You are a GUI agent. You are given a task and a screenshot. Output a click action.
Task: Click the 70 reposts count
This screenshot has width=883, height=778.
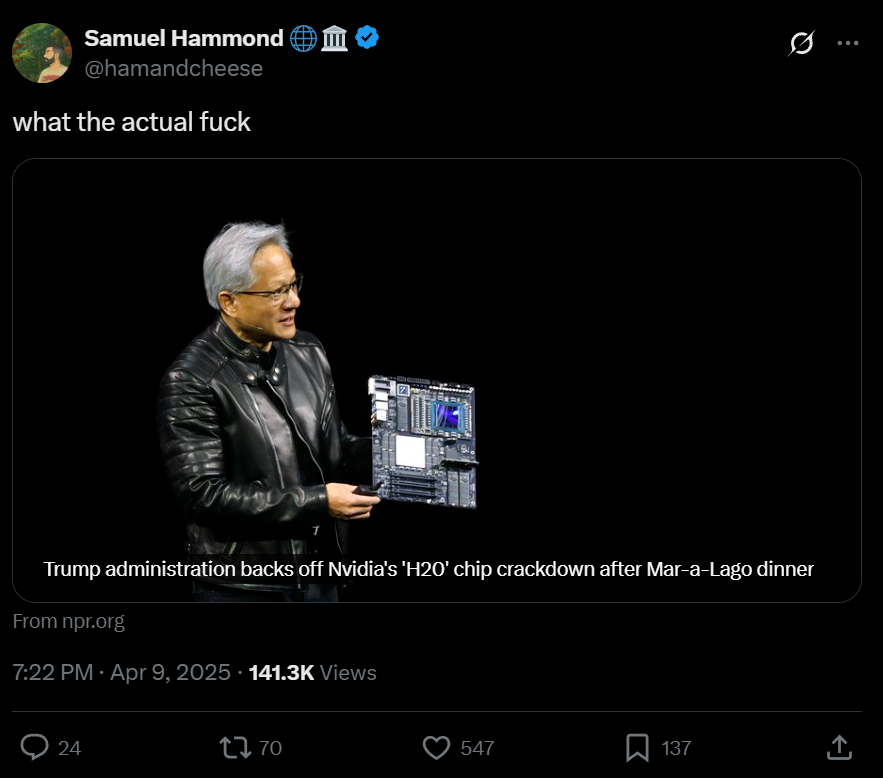coord(270,748)
